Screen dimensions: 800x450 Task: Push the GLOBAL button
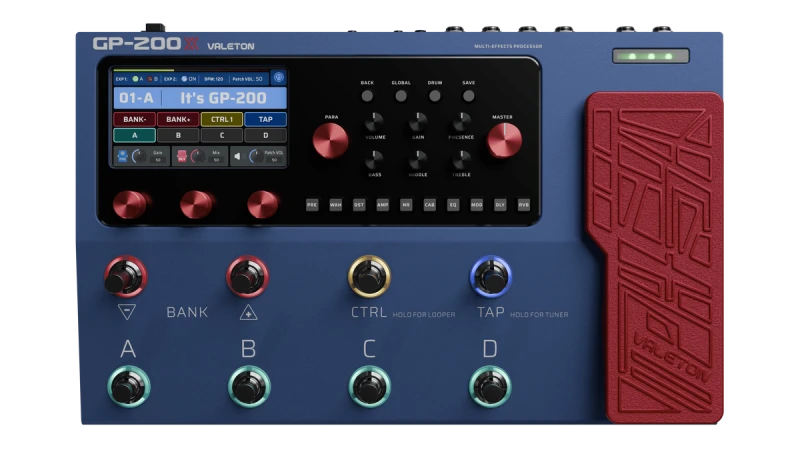click(x=401, y=95)
